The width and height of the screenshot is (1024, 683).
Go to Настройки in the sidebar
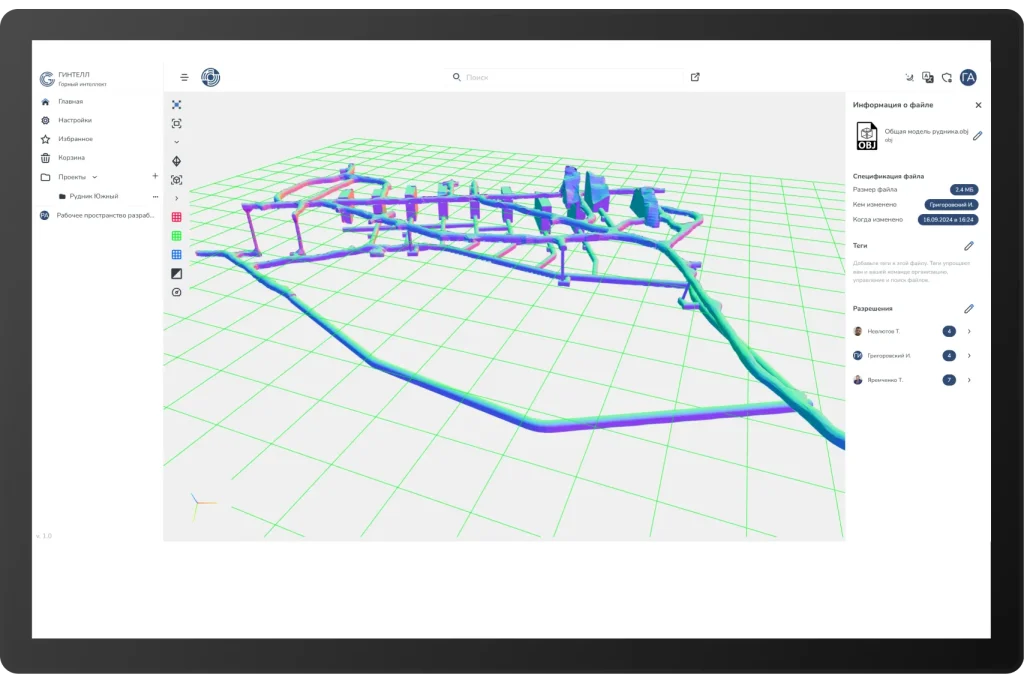click(x=74, y=120)
